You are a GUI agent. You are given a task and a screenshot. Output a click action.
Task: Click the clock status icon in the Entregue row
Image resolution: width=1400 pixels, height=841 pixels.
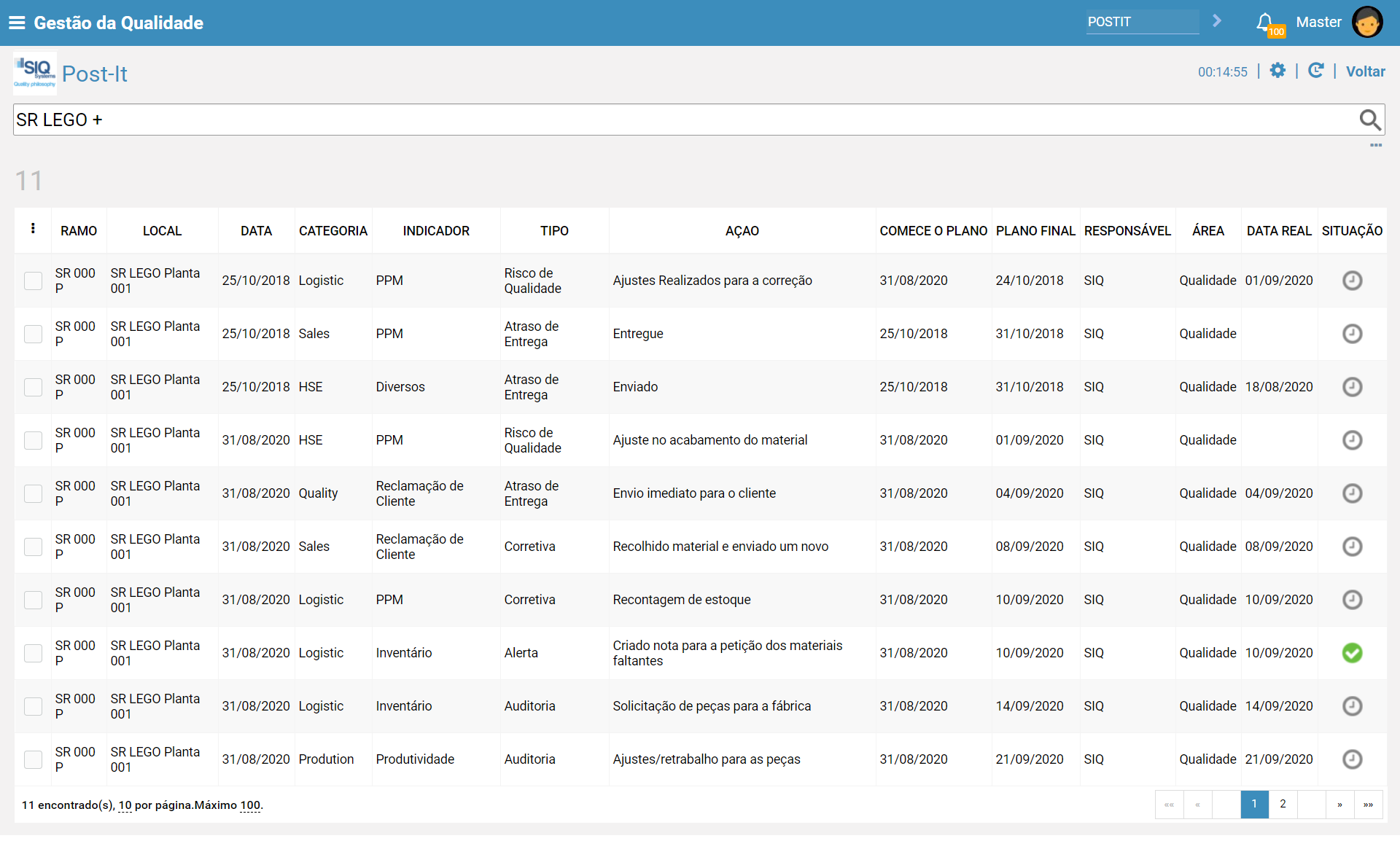coord(1352,334)
